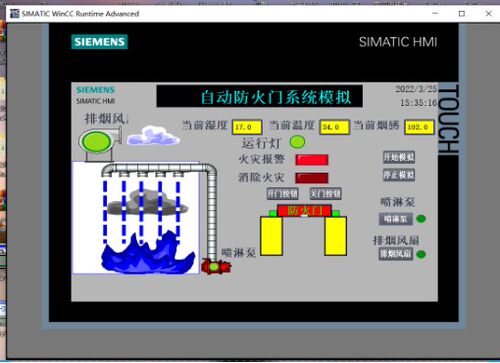Viewport: 500px width, 363px height.
Task: Click the blue flame graphic
Action: click(148, 253)
